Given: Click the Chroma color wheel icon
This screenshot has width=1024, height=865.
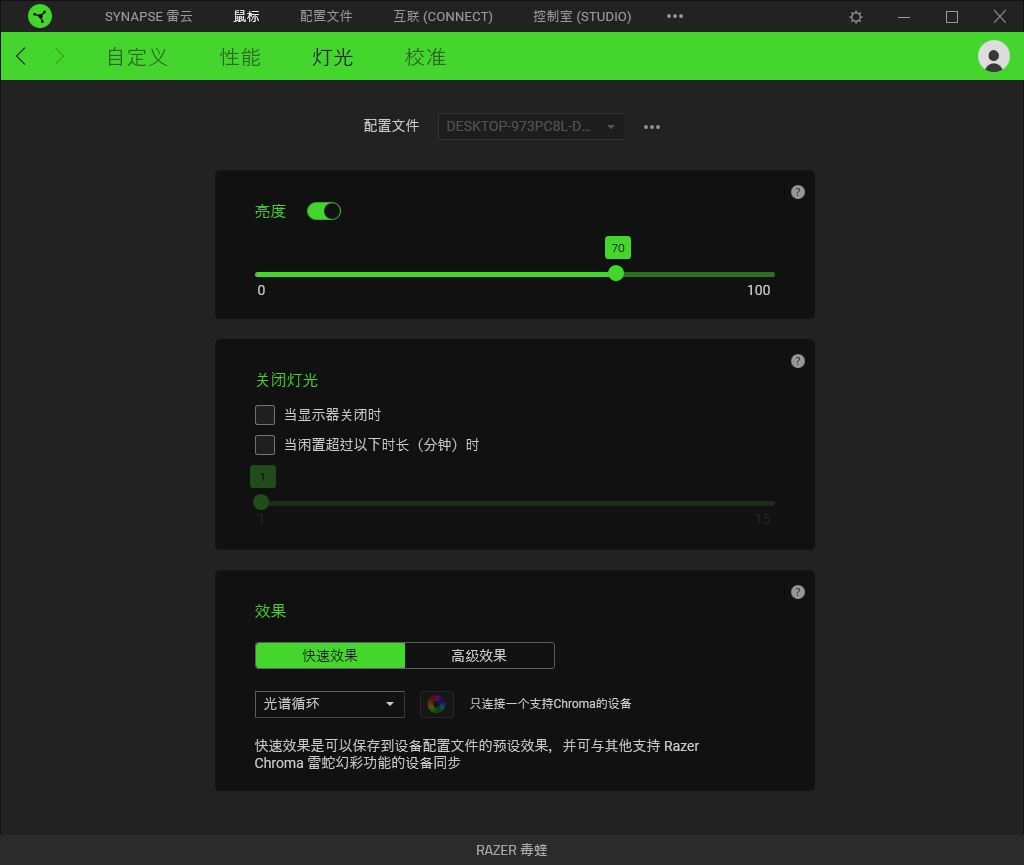Looking at the screenshot, I should (437, 704).
